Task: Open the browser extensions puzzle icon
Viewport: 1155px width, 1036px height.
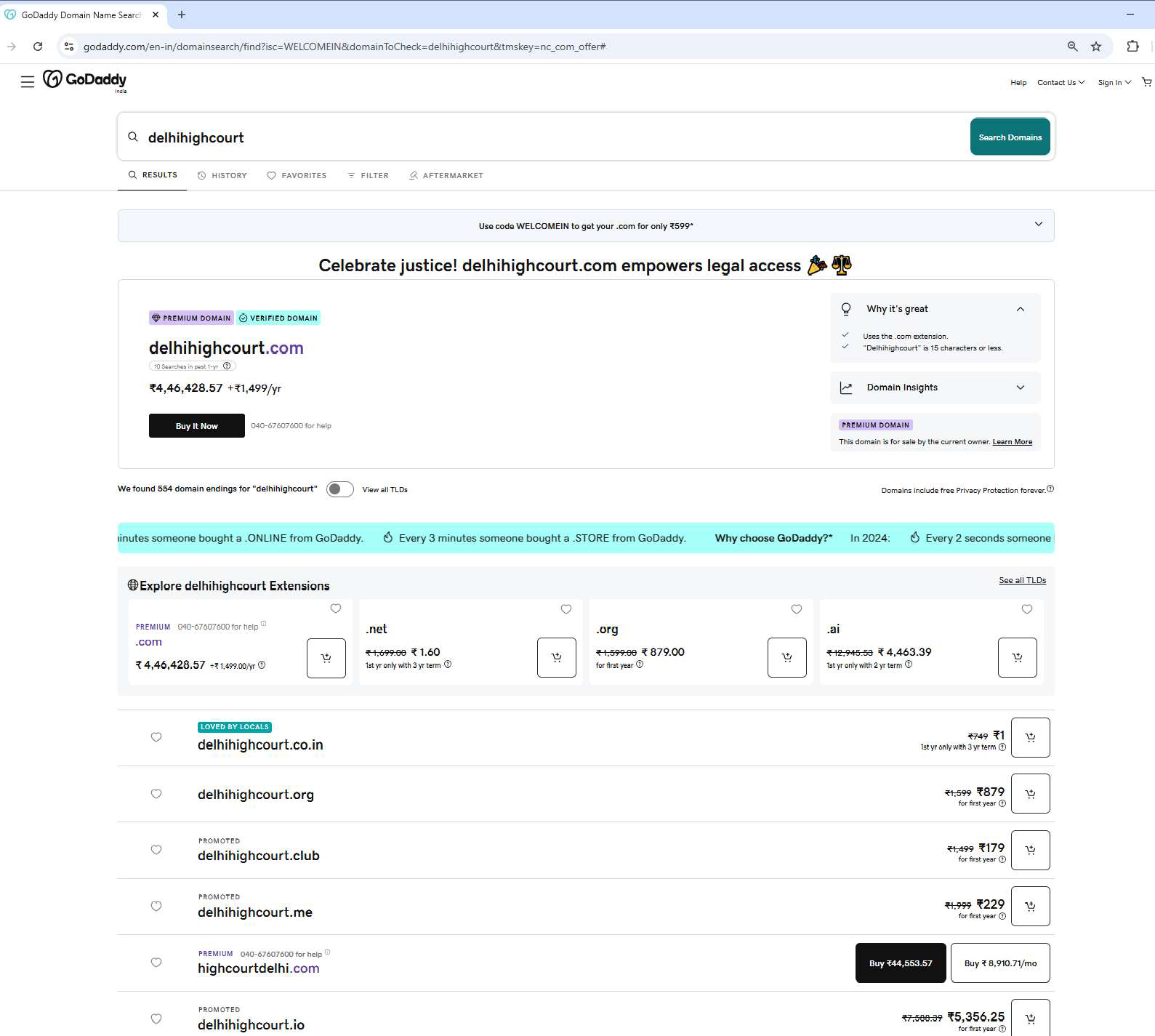Action: pos(1132,47)
